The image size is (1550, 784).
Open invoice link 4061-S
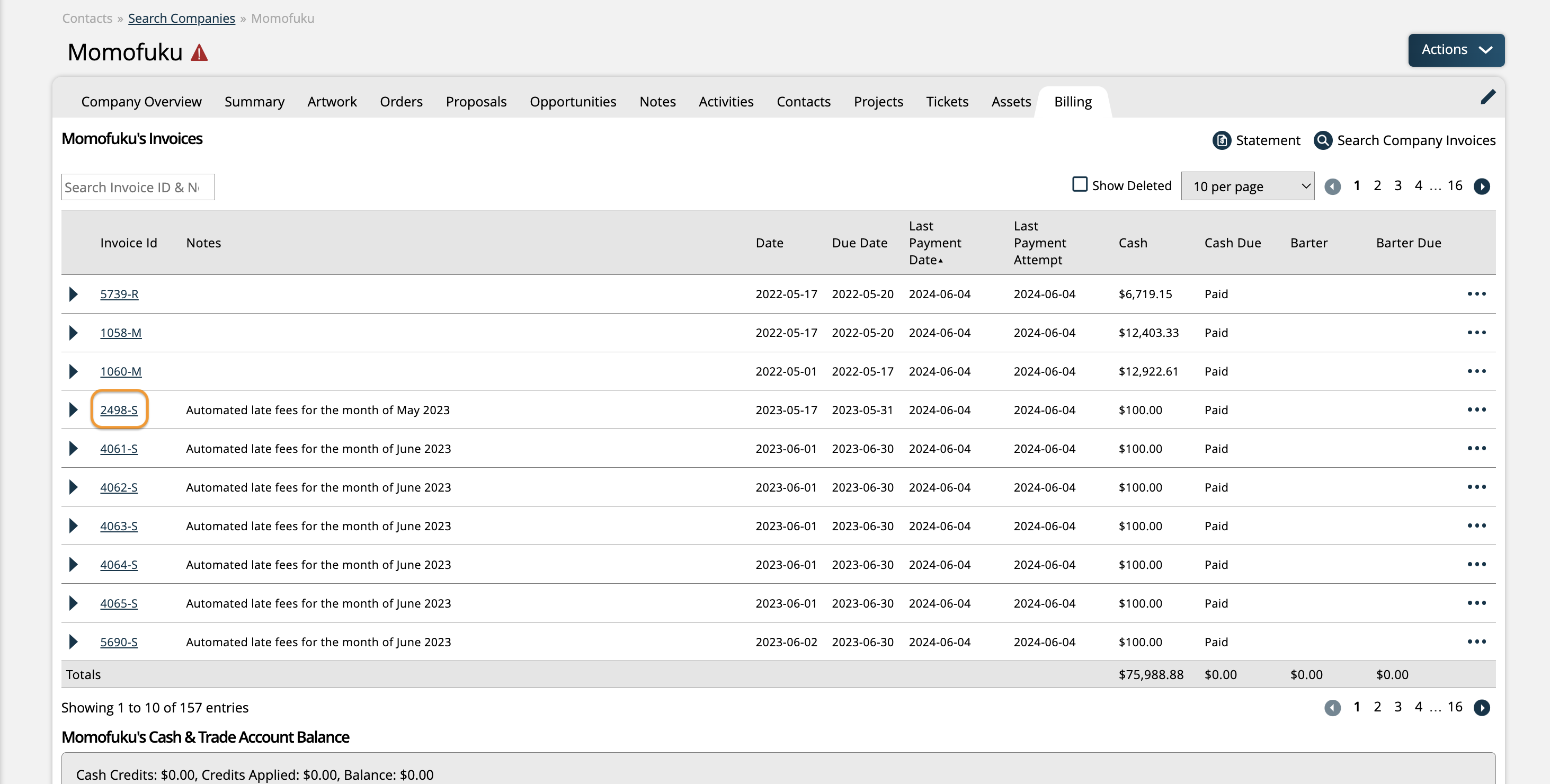click(x=119, y=448)
